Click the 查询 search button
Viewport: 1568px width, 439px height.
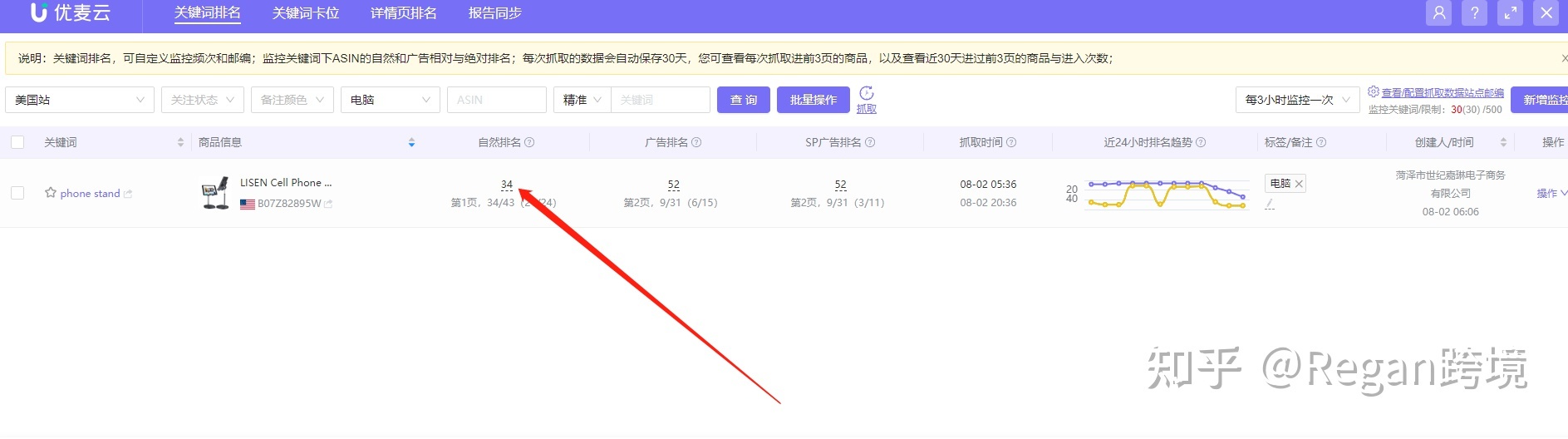[x=743, y=100]
